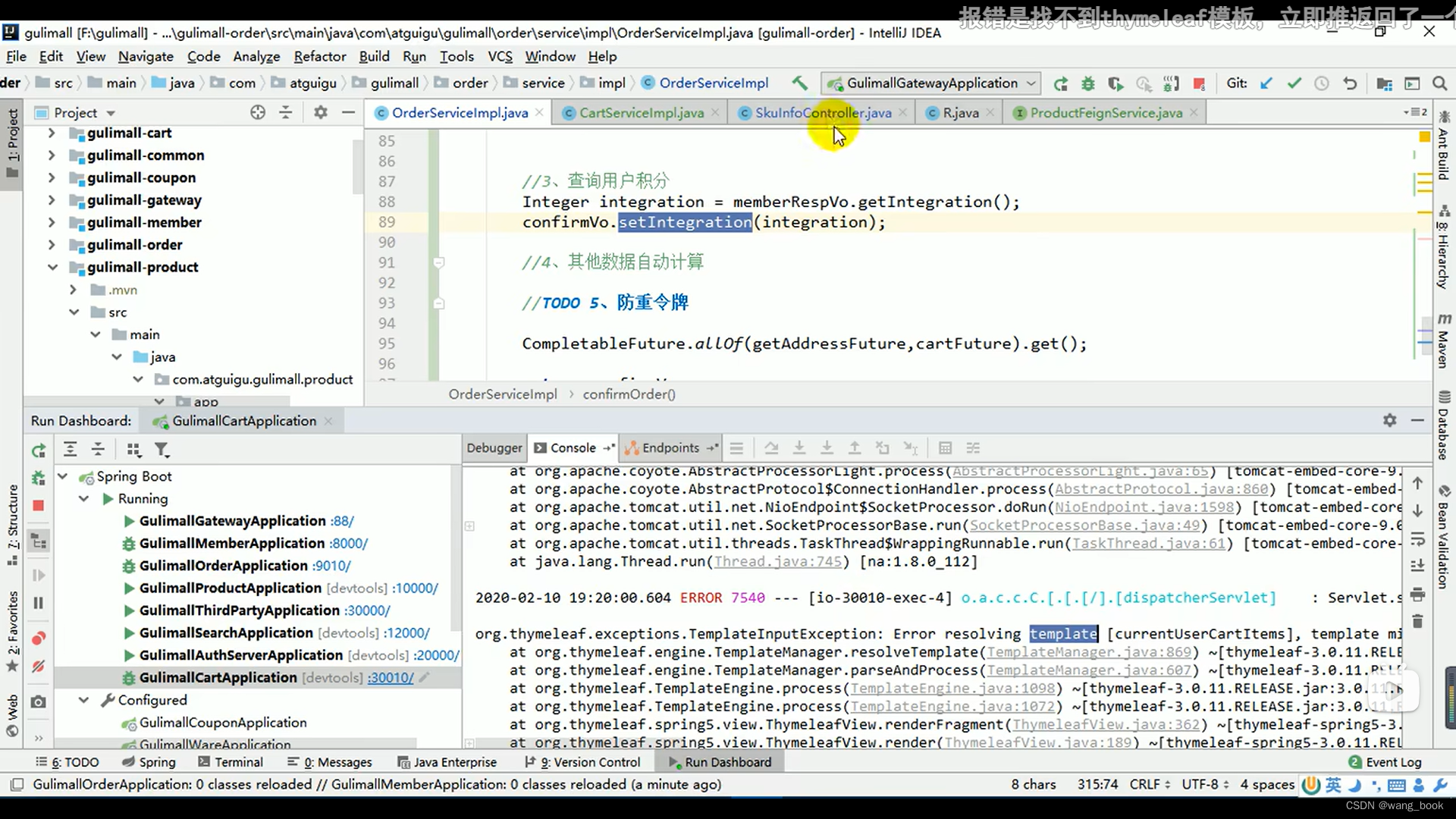1456x819 pixels.
Task: Switch to the Endpoints tab
Action: [670, 447]
